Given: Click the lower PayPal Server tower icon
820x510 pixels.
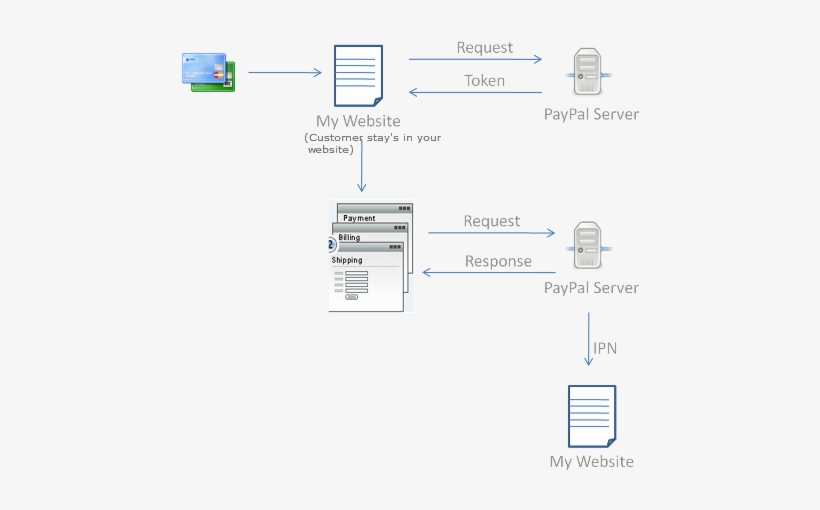Looking at the screenshot, I should [x=588, y=245].
